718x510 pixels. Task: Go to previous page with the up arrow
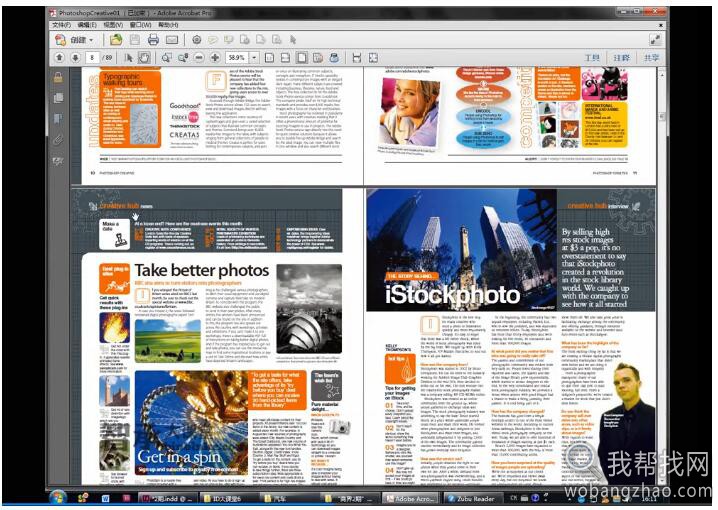[59, 58]
